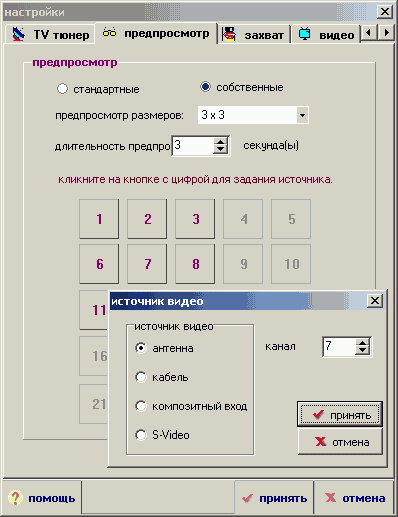Click отмена at bottom of настройки window
The height and width of the screenshot is (517, 398).
point(354,498)
